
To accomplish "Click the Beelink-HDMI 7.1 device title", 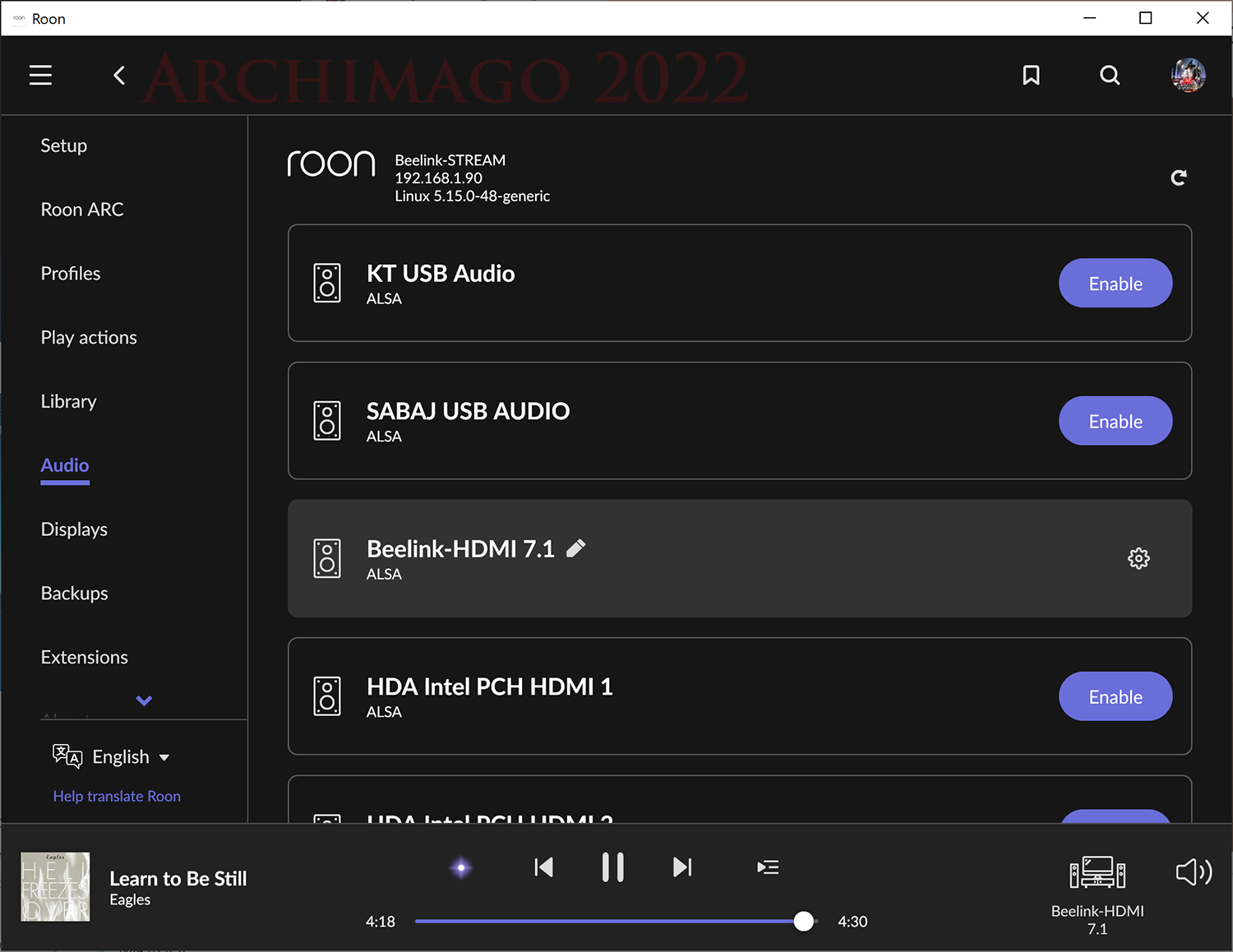I will coord(460,548).
